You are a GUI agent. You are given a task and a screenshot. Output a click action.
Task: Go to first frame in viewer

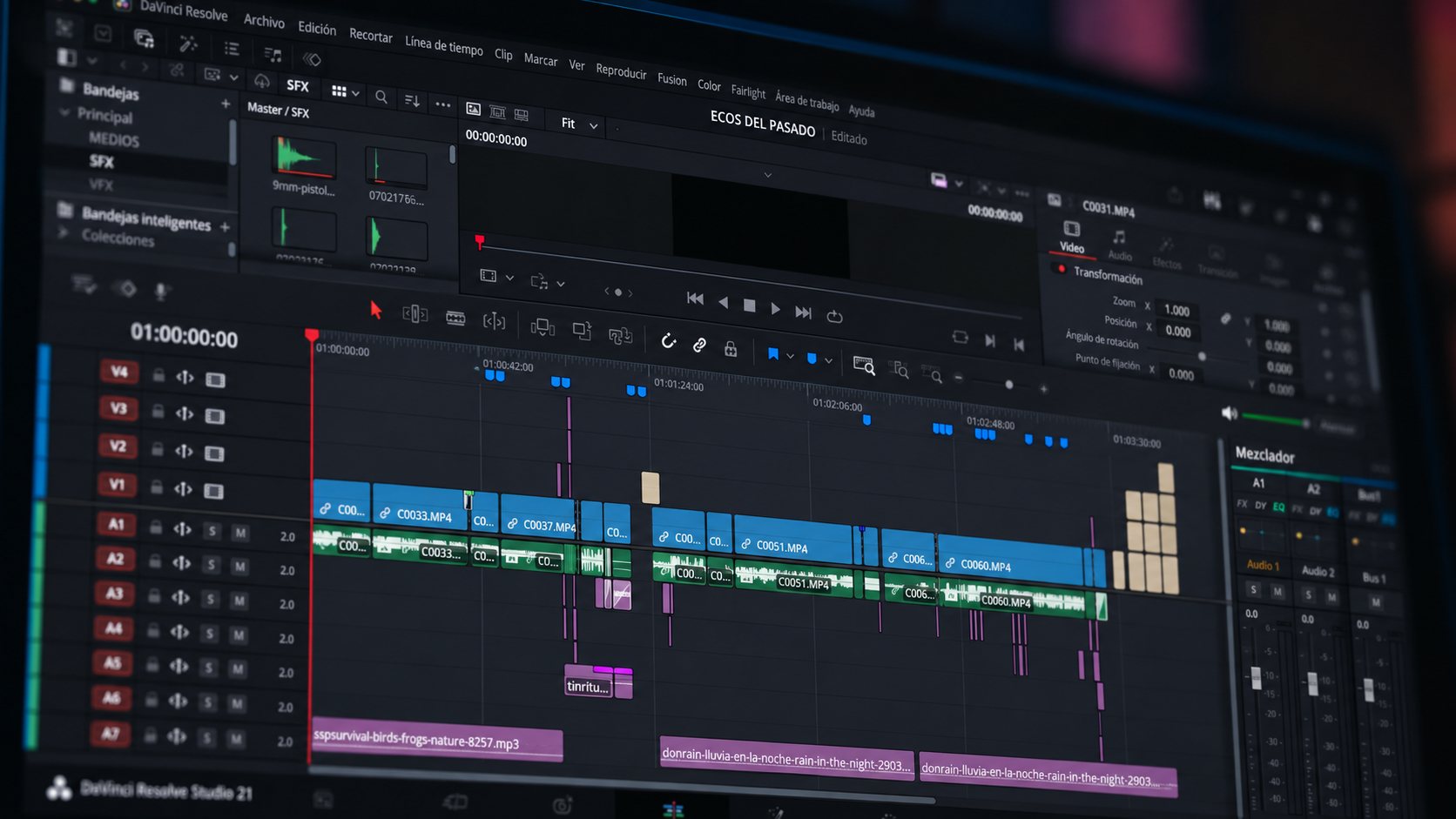click(695, 298)
